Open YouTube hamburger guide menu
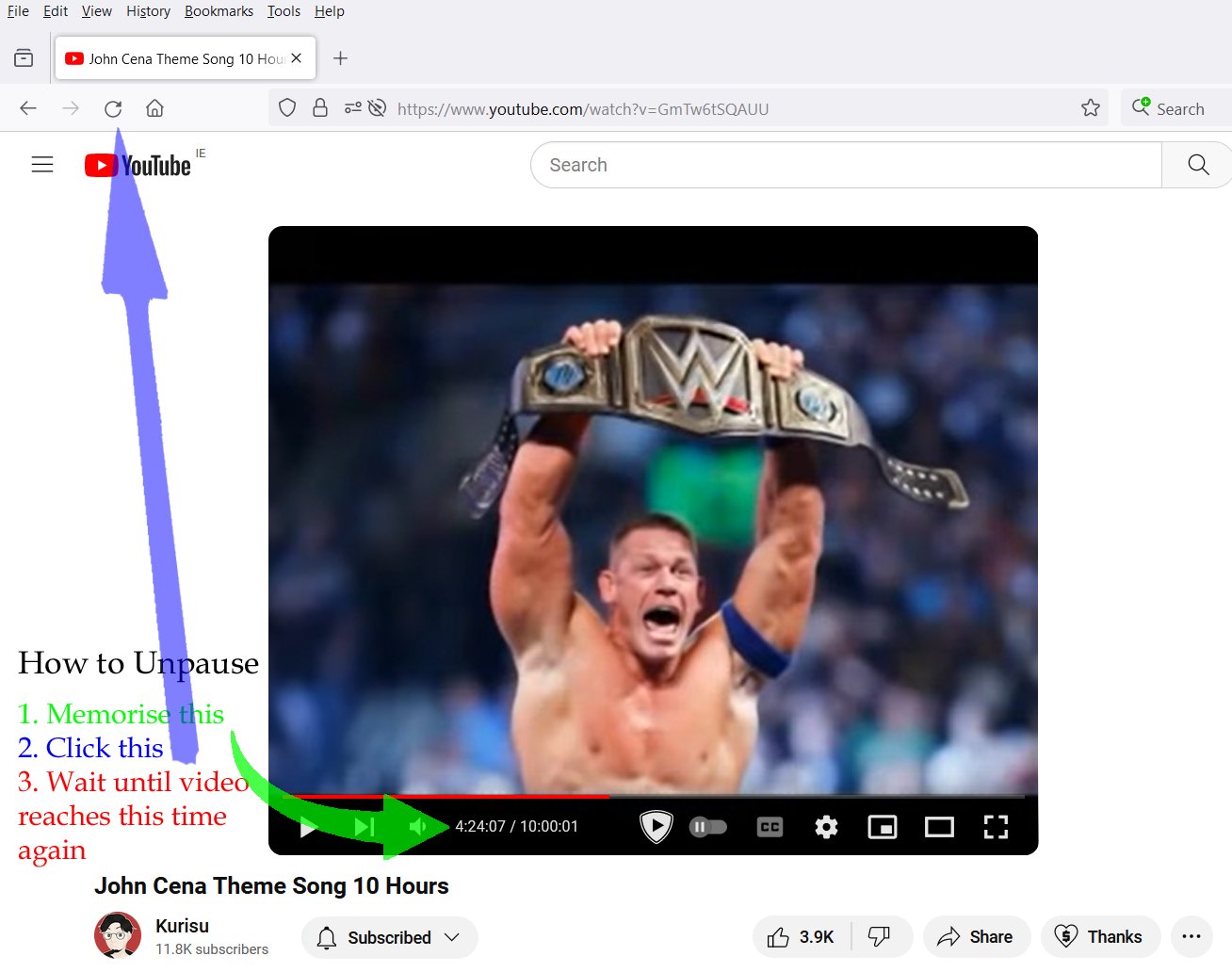The image size is (1232, 972). pyautogui.click(x=42, y=165)
